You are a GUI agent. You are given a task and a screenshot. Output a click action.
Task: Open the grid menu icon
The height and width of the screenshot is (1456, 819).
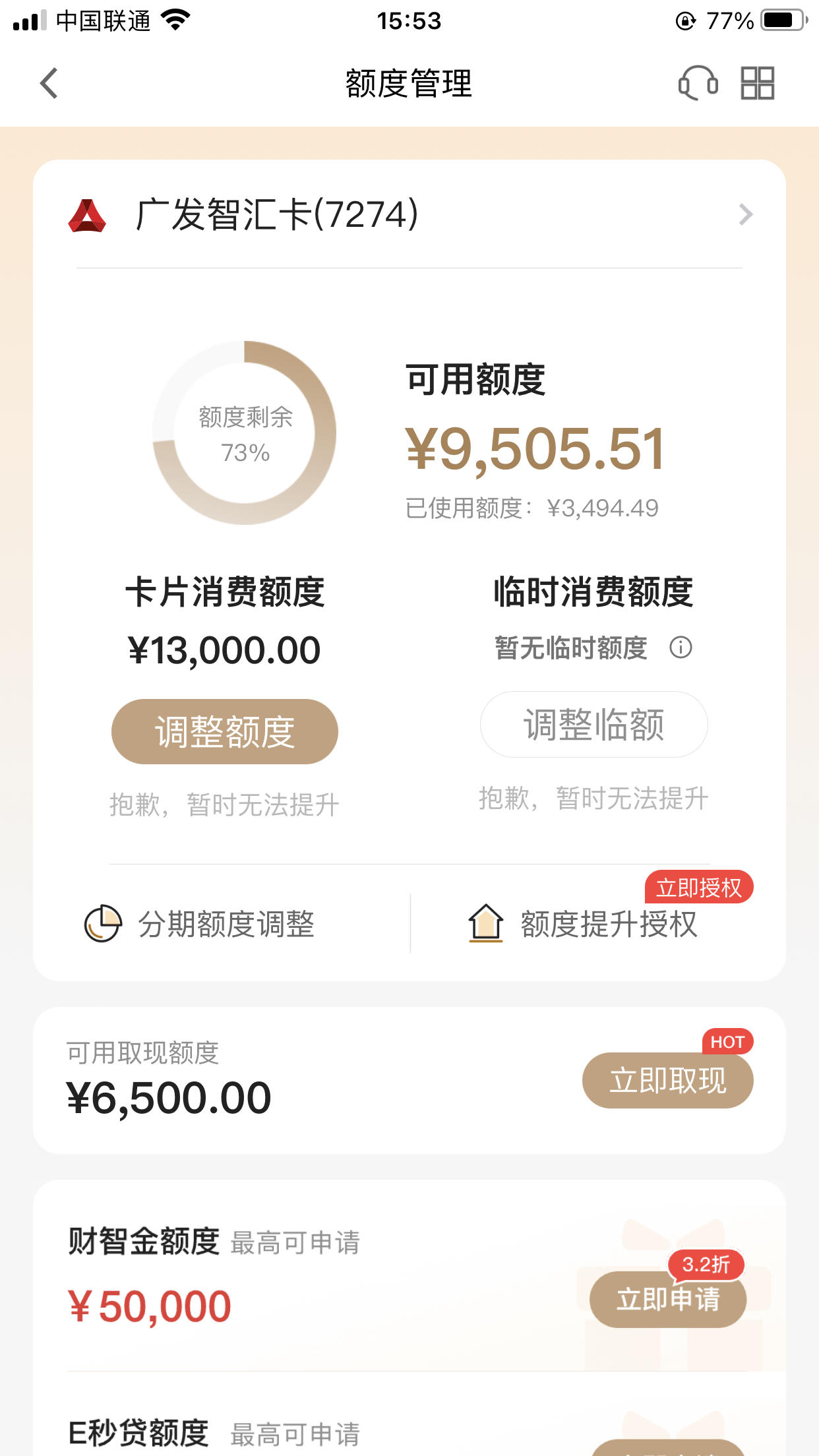(x=758, y=83)
